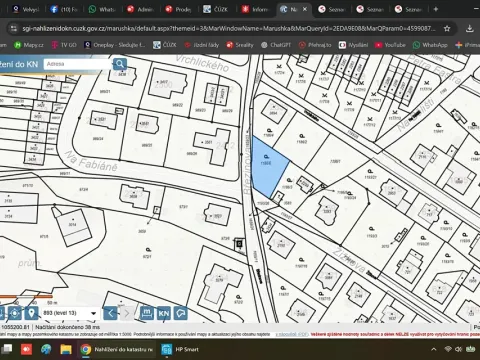This screenshot has height=360, width=480.
Task: Expand hidden system tray icons chevron
Action: coord(434,349)
